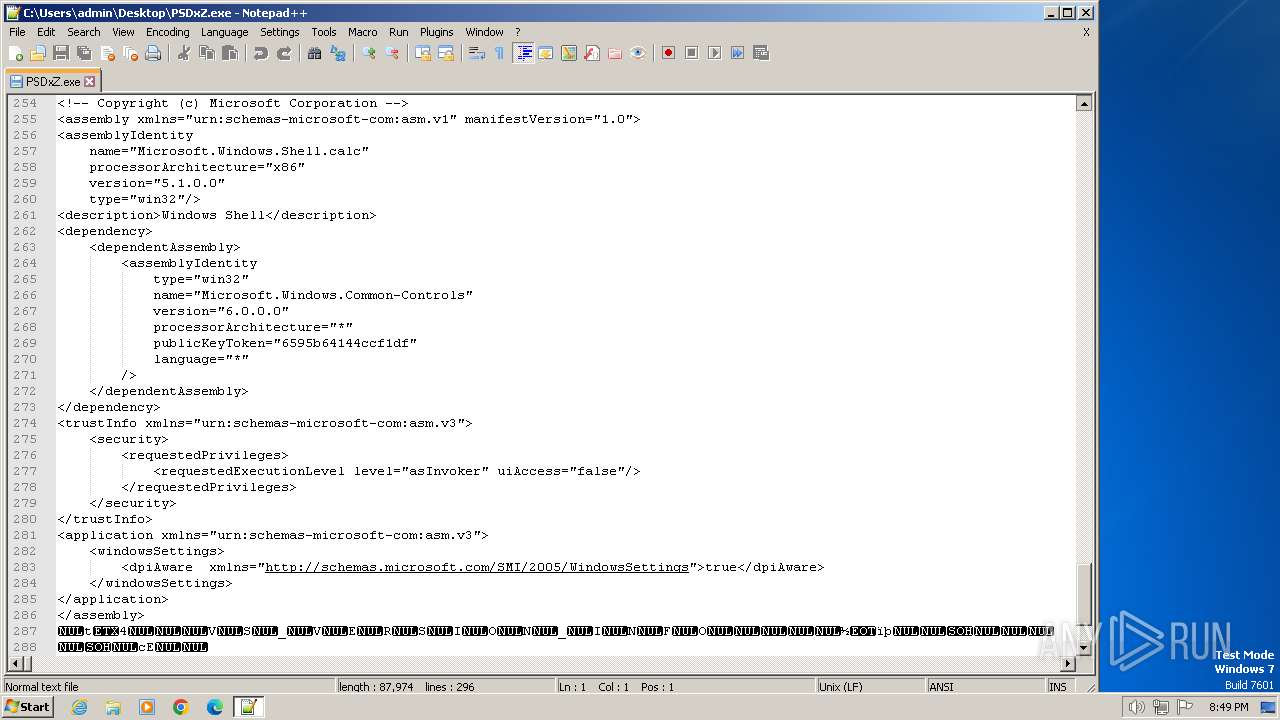Open the Macro menu

[362, 32]
